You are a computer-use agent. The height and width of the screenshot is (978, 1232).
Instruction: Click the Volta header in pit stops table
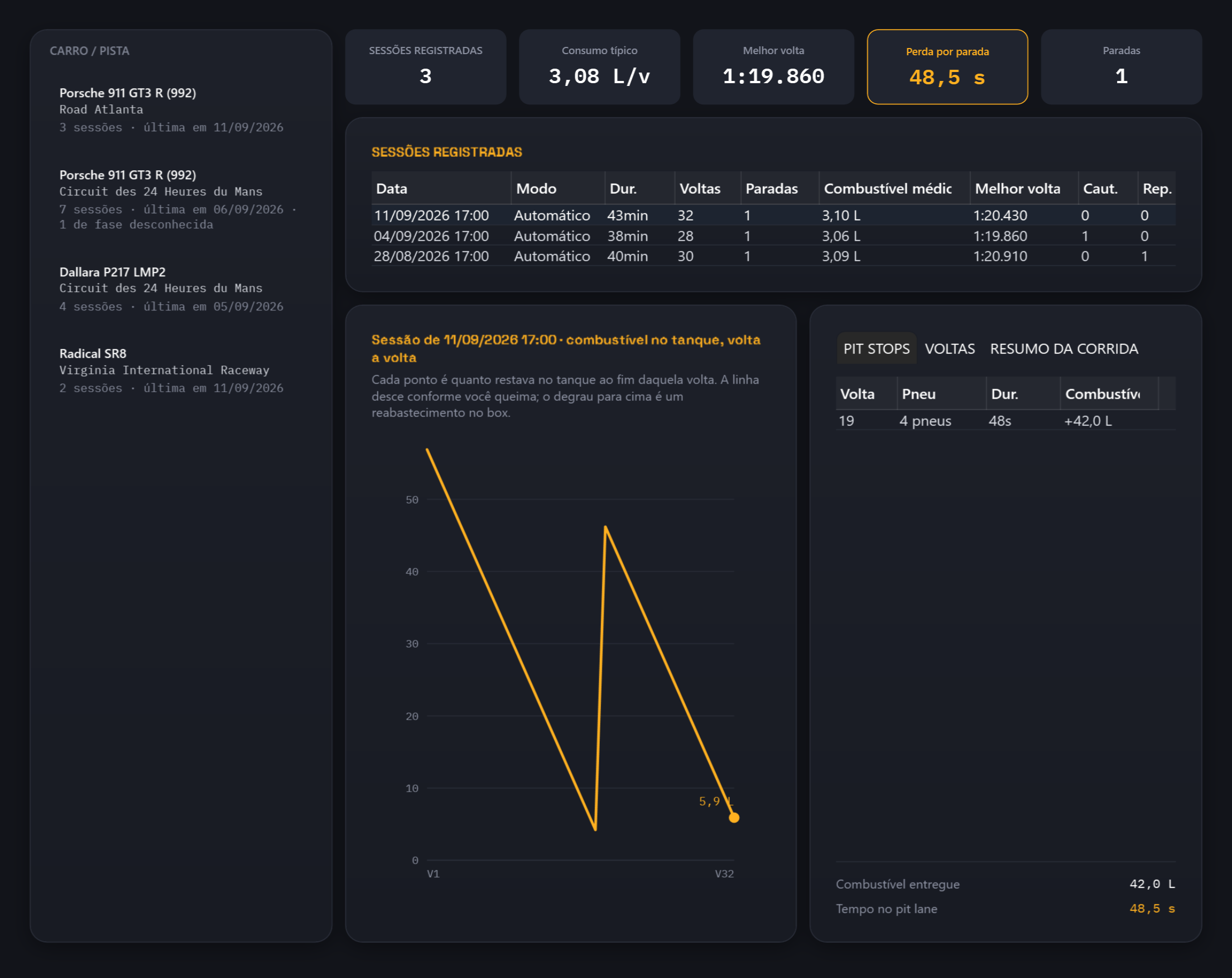pos(867,394)
